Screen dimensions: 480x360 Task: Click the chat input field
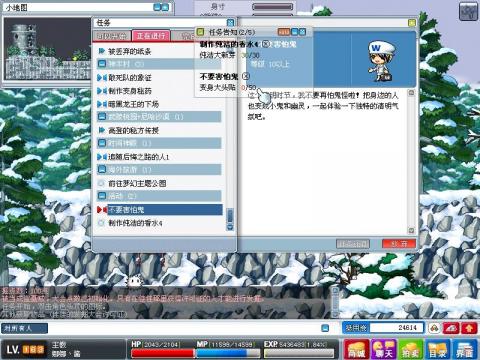(185, 328)
